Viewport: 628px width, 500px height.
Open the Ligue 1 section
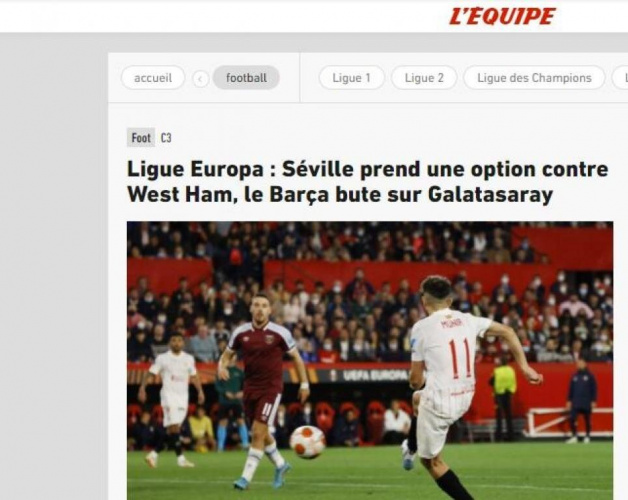351,78
